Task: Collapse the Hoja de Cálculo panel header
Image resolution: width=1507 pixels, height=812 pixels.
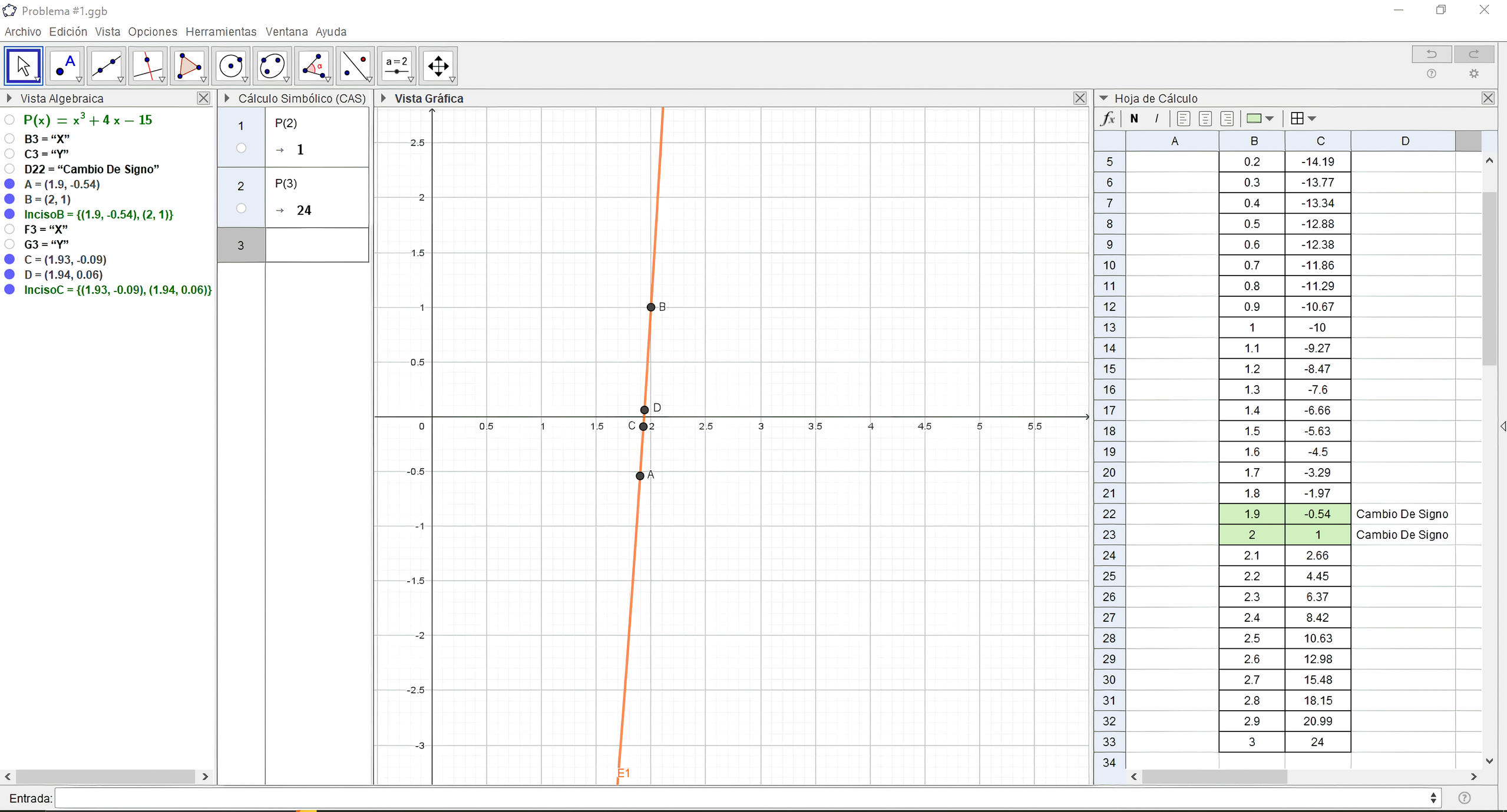Action: [1103, 98]
